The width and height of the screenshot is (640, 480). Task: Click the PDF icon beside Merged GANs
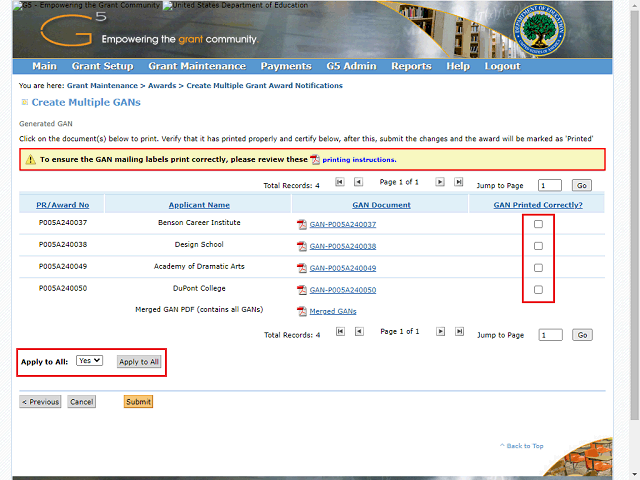[301, 311]
